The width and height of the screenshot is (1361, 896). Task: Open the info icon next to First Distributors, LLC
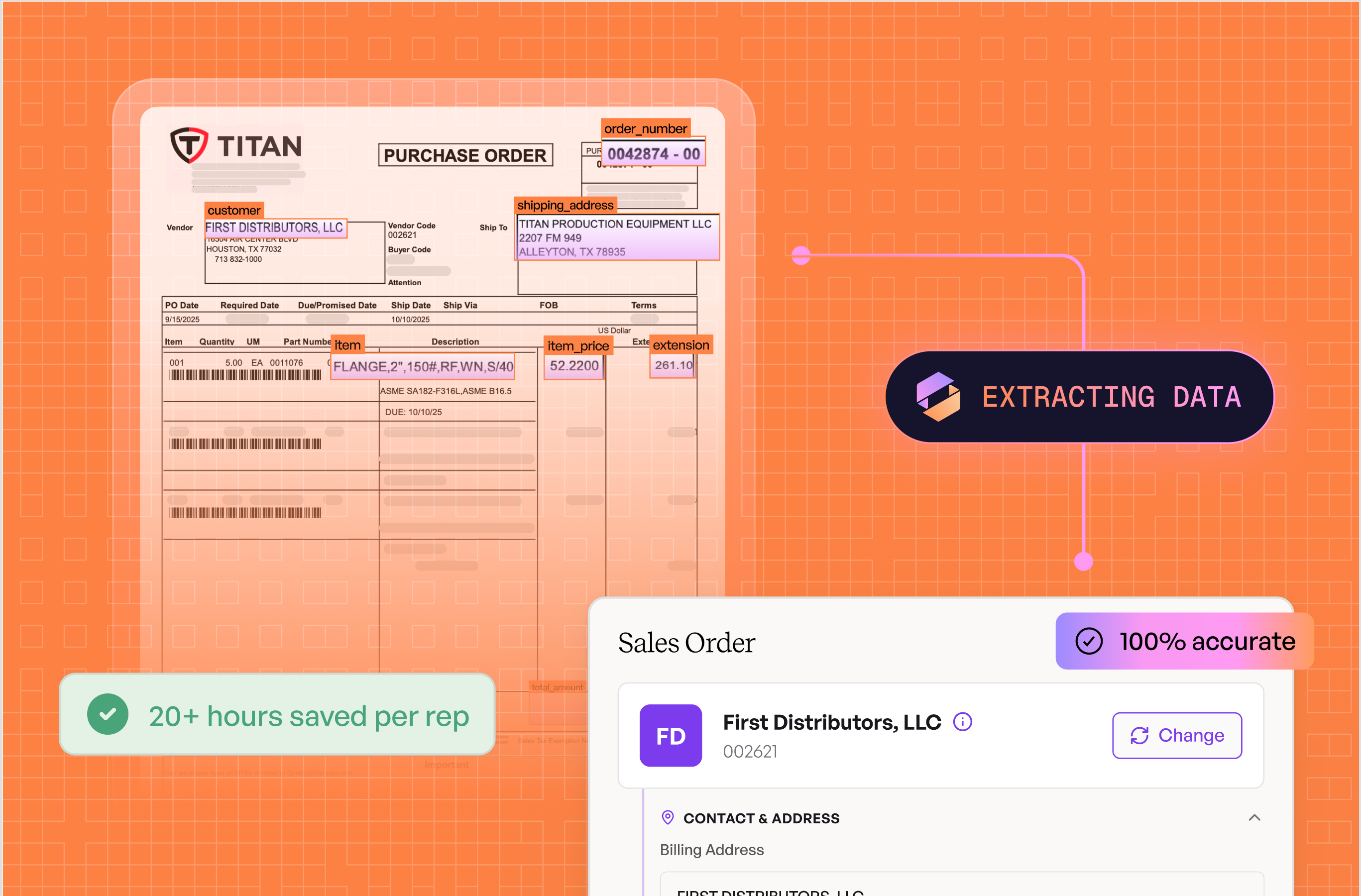[962, 722]
